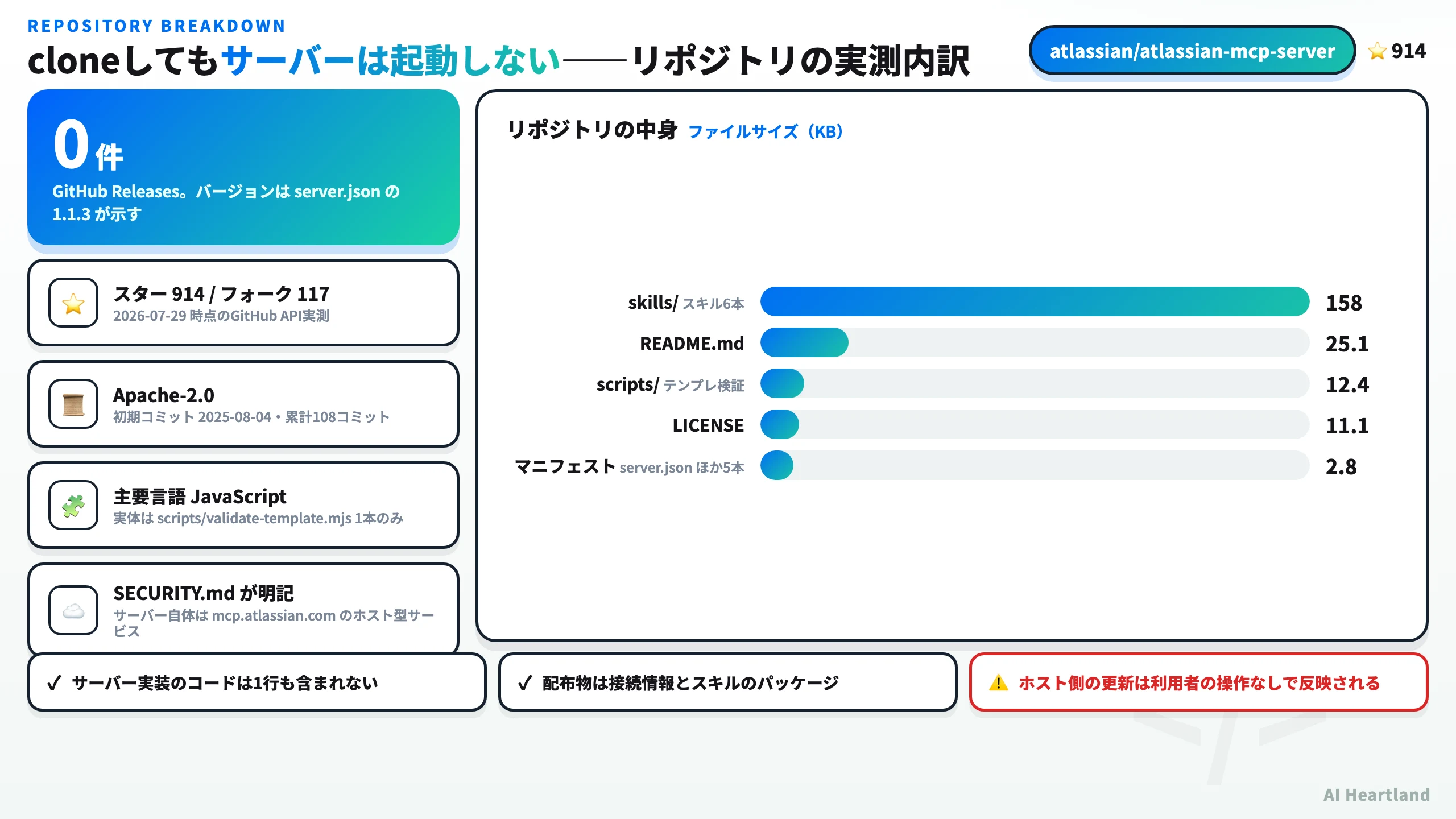Image resolution: width=1456 pixels, height=819 pixels.
Task: Click the README.md row label
Action: [x=692, y=344]
